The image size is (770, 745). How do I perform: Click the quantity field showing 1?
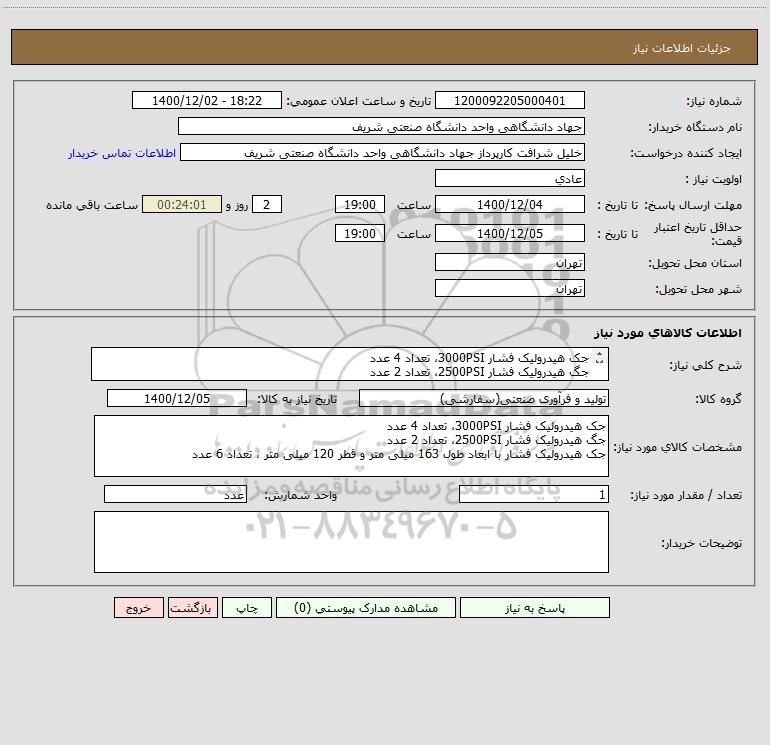tap(534, 494)
